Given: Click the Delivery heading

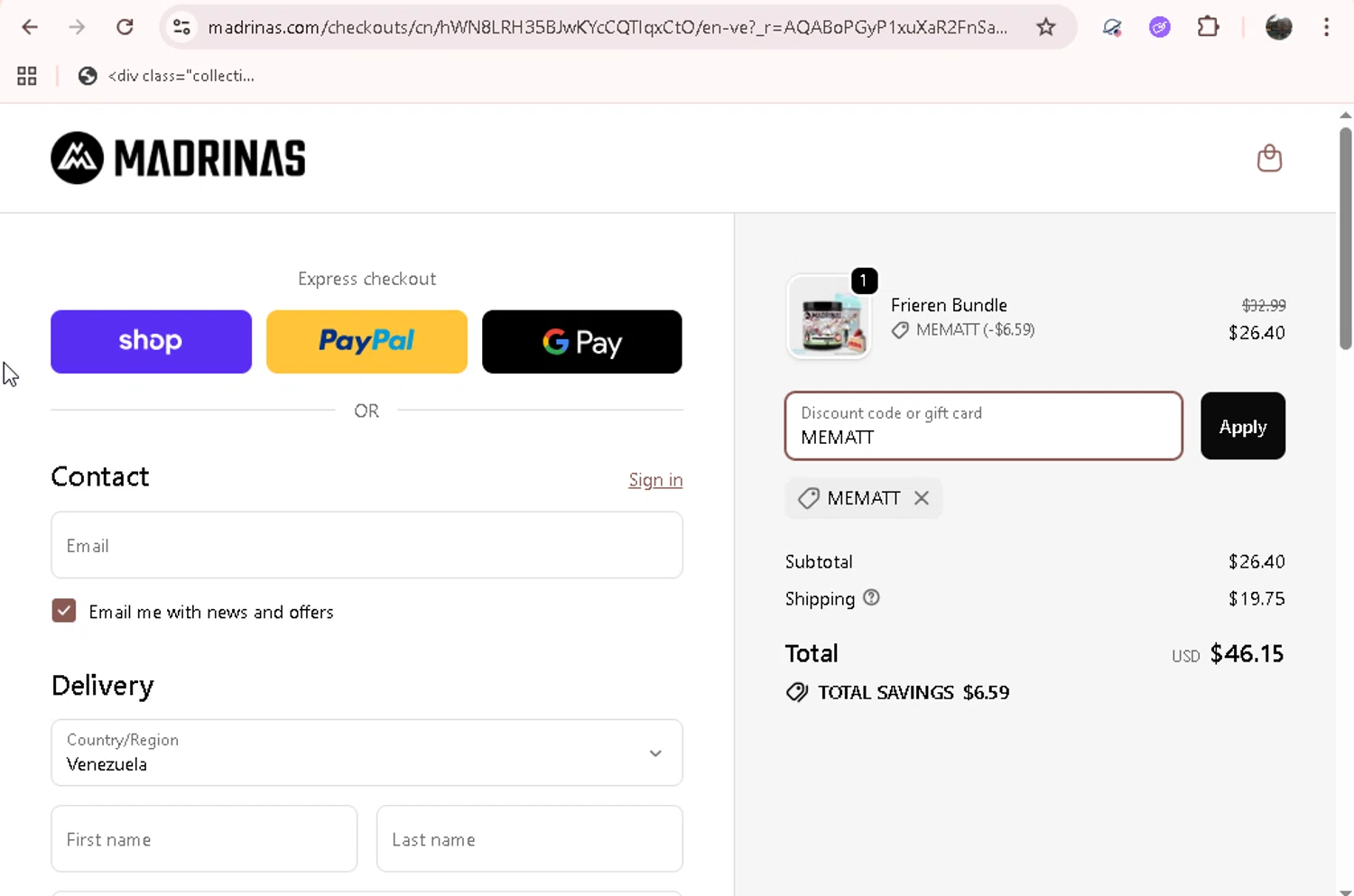Looking at the screenshot, I should click(x=102, y=686).
